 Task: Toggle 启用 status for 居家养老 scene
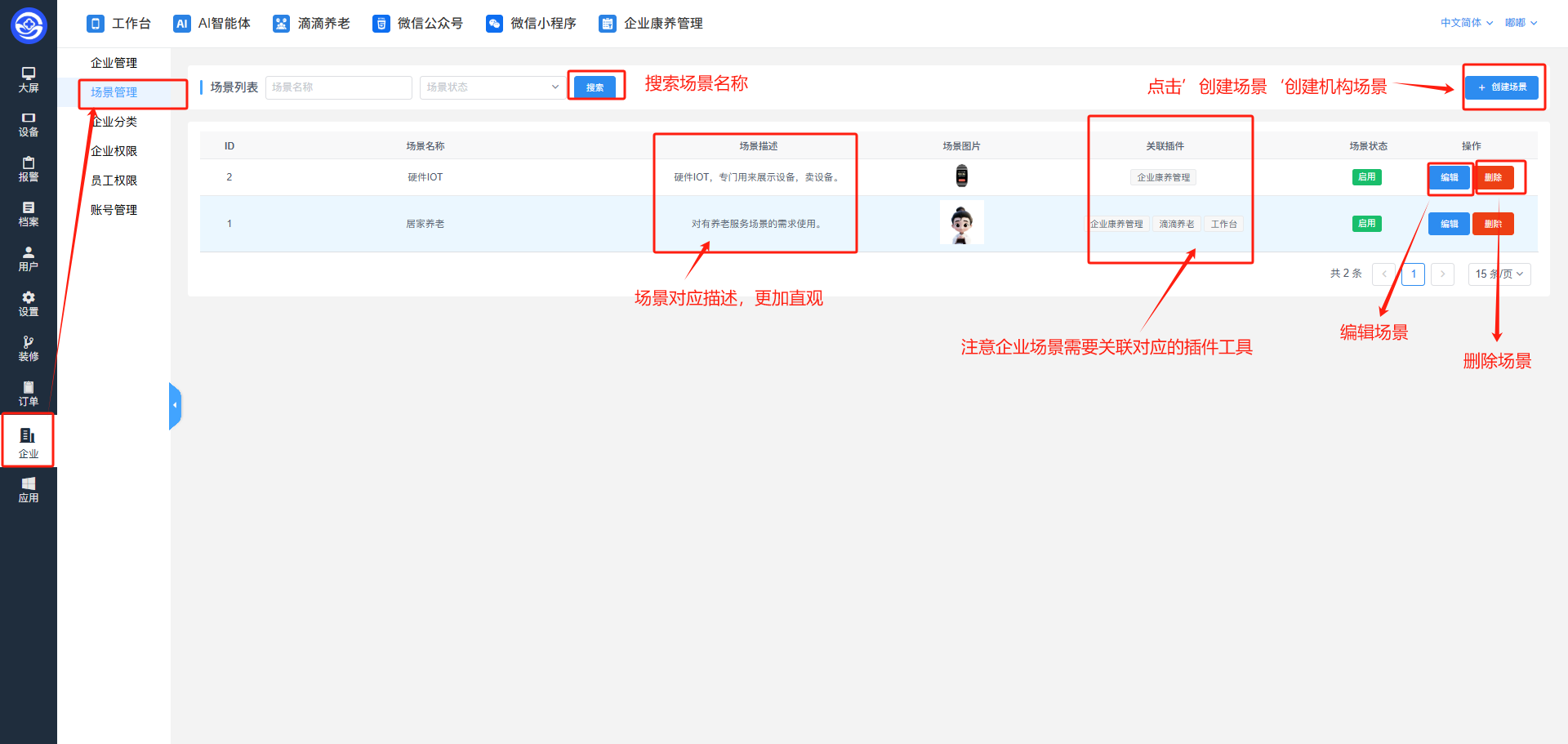coord(1366,224)
